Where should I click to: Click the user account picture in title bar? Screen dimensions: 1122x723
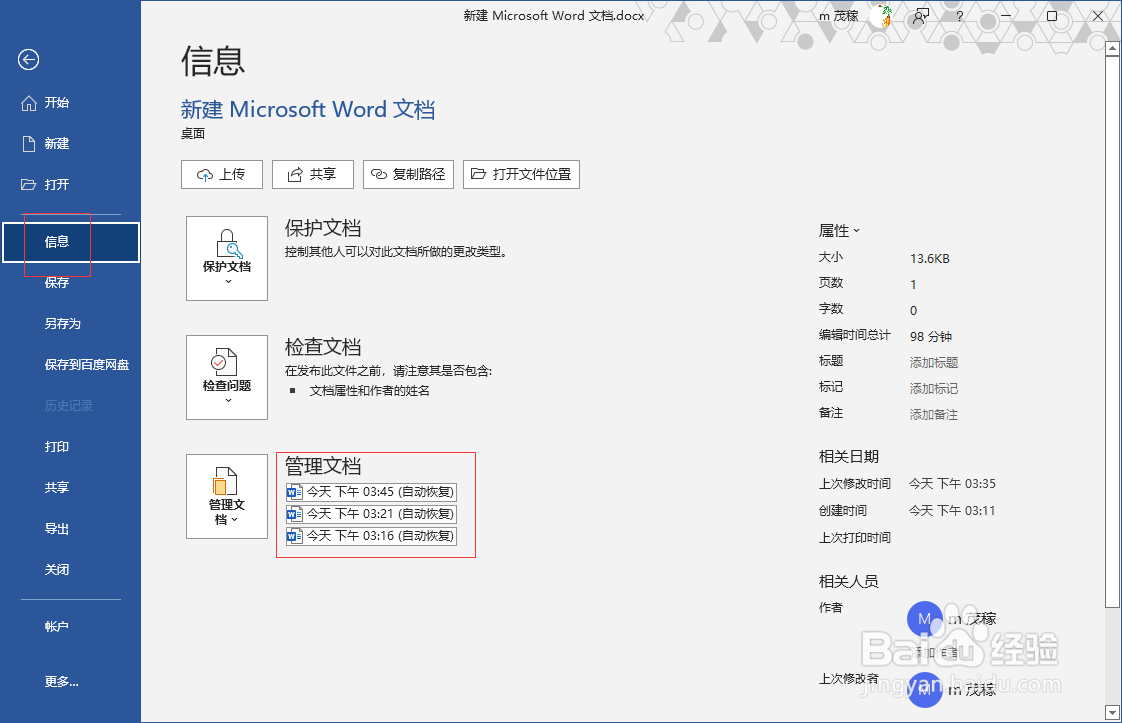881,16
